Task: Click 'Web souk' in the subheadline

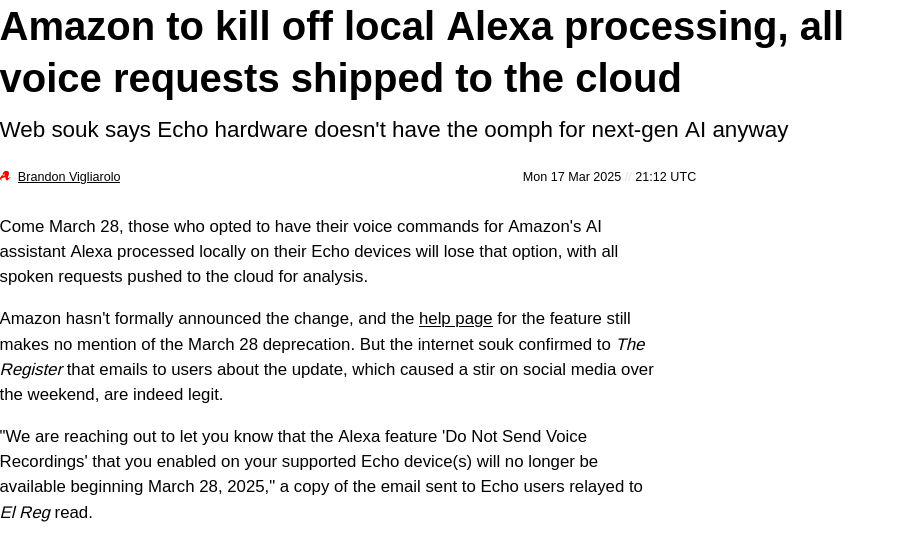Action: pos(50,130)
